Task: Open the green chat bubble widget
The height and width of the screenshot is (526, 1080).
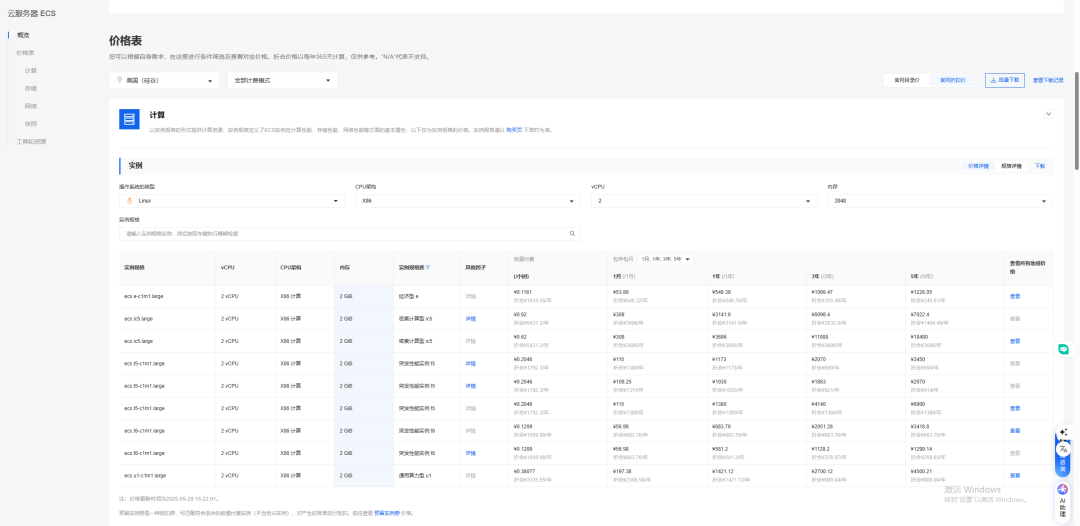Action: [x=1063, y=349]
